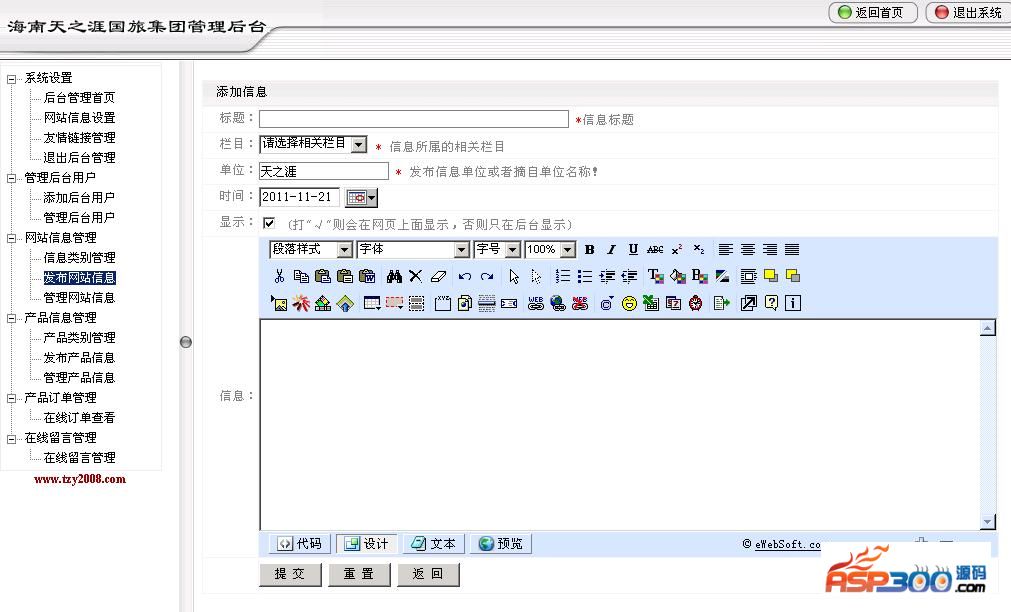The image size is (1011, 612).
Task: Open 发布网站信息 in sidebar
Action: pos(79,278)
